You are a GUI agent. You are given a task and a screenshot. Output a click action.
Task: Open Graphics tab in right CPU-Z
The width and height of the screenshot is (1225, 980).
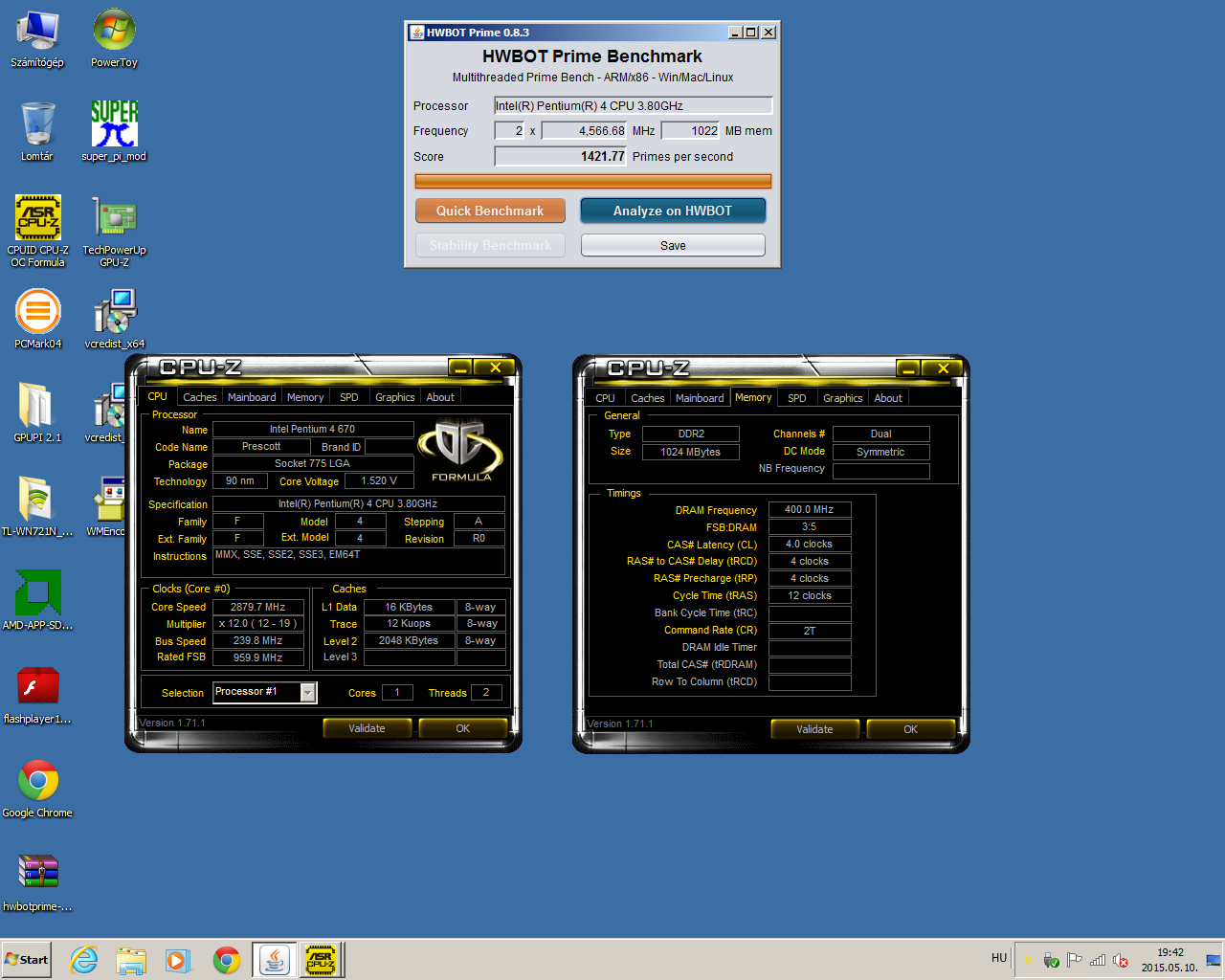(x=843, y=398)
